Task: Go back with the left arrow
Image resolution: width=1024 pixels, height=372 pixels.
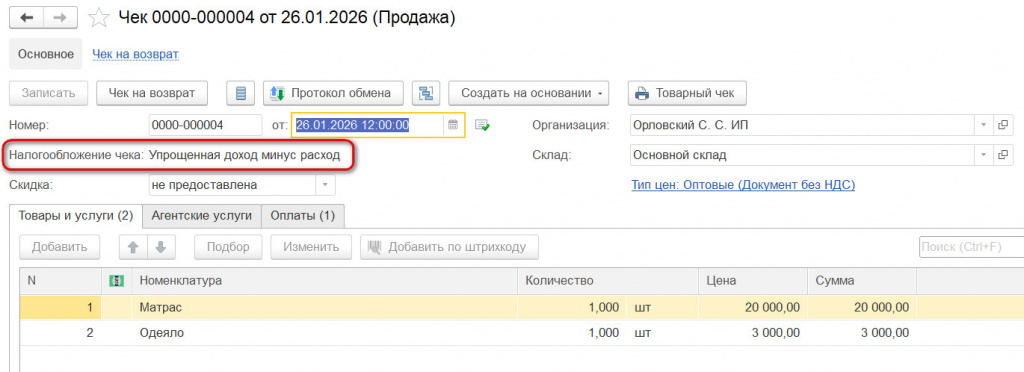Action: [x=27, y=18]
